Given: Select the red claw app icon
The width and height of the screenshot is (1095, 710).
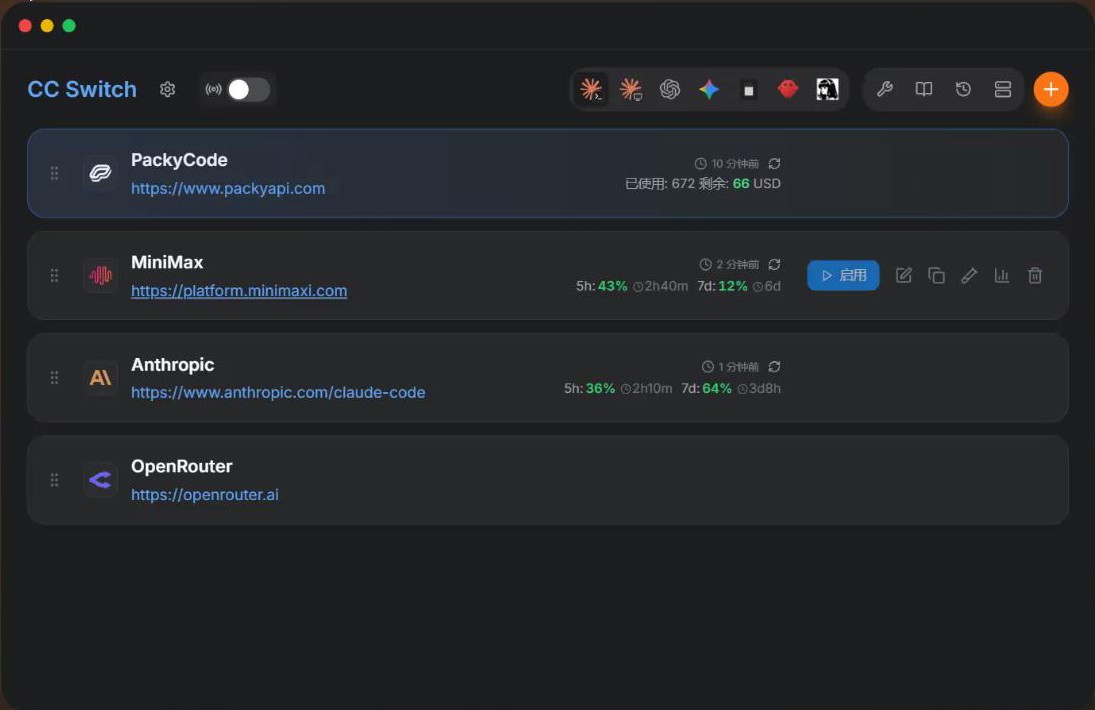Looking at the screenshot, I should coord(788,89).
